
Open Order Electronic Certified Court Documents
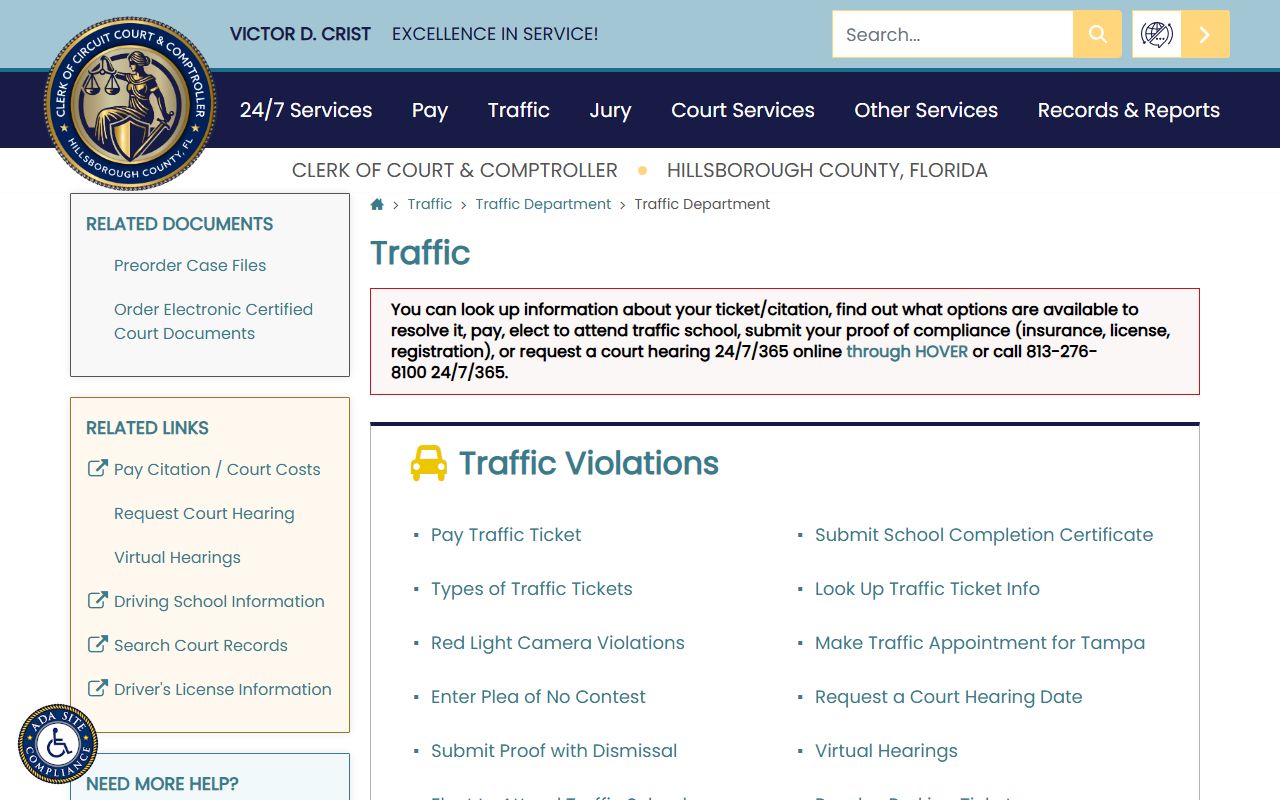point(213,321)
